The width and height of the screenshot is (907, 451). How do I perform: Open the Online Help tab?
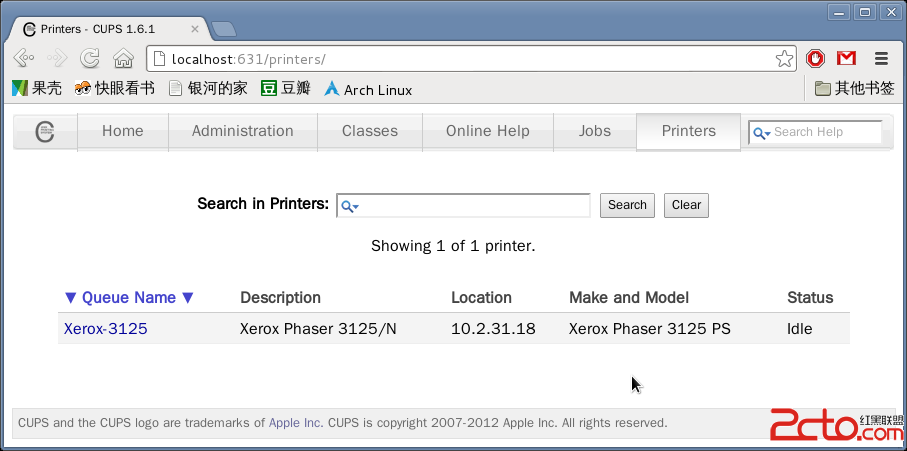click(x=488, y=131)
